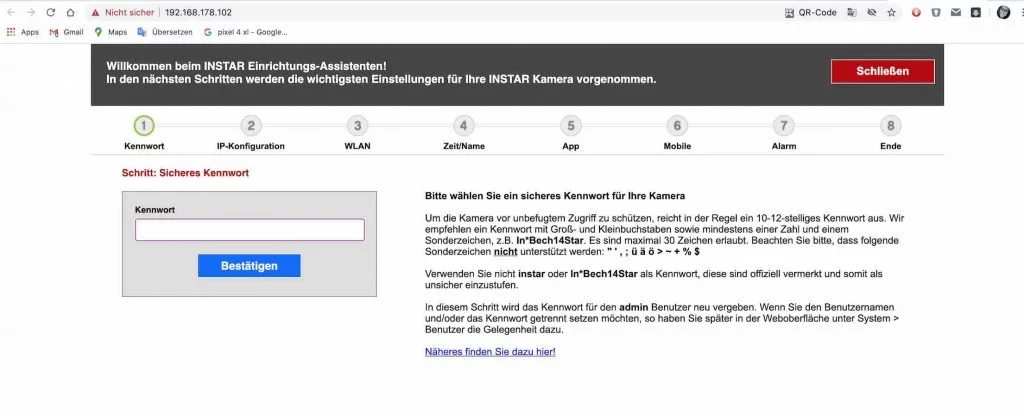
Task: Click the Schritt: Sicheres Kennwort heading
Action: click(185, 173)
